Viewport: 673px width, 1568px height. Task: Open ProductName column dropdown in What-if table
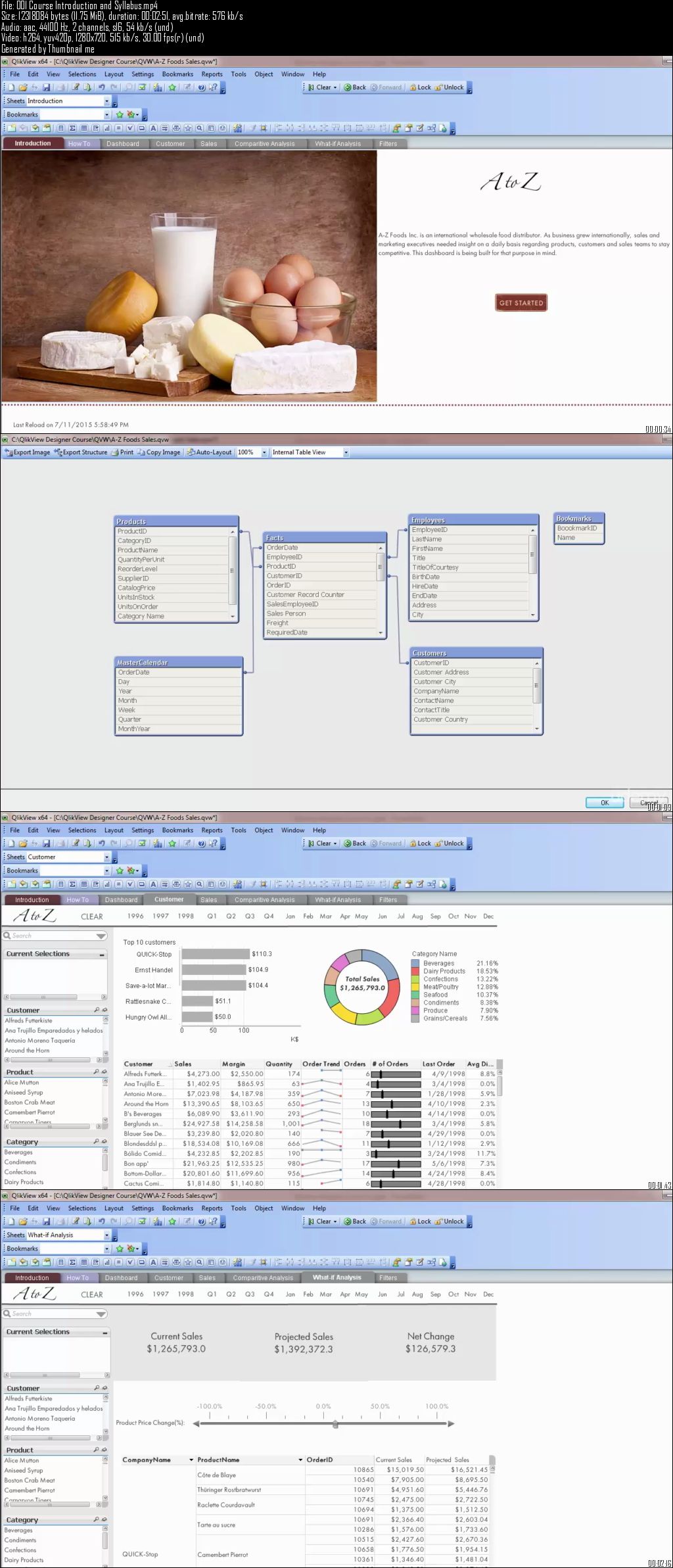(x=300, y=1460)
